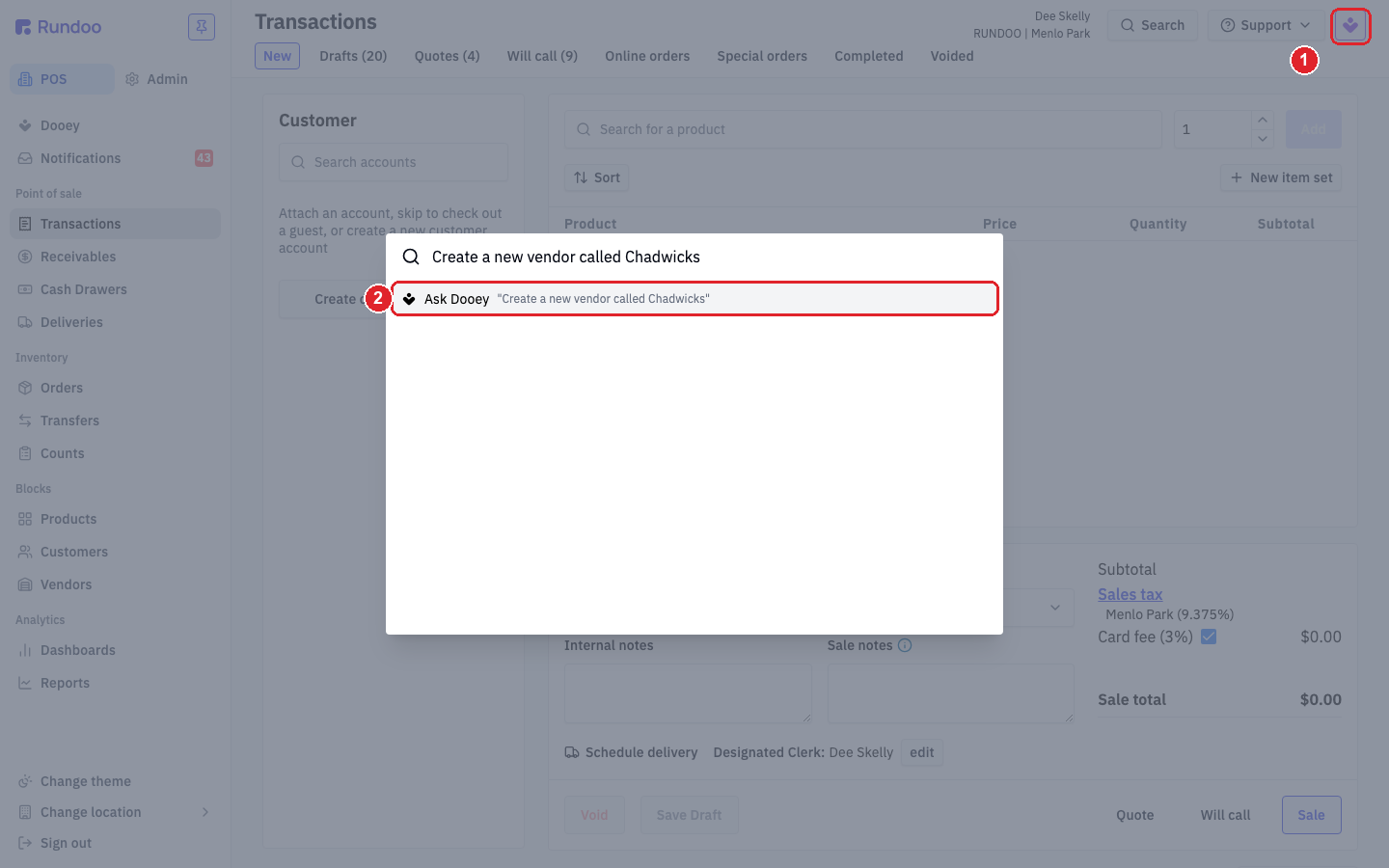Viewport: 1389px width, 868px height.
Task: Open Dooey in the sidebar
Action: pos(115,125)
